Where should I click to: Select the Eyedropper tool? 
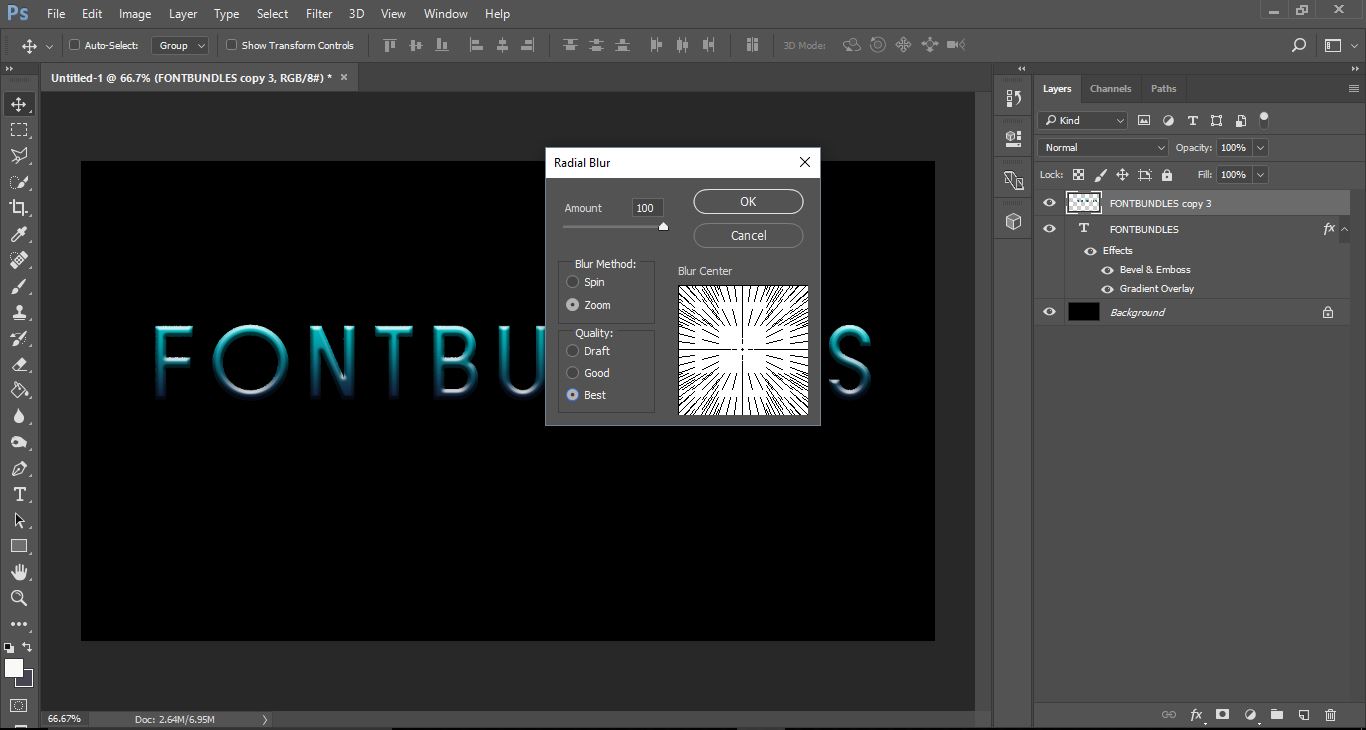click(19, 234)
